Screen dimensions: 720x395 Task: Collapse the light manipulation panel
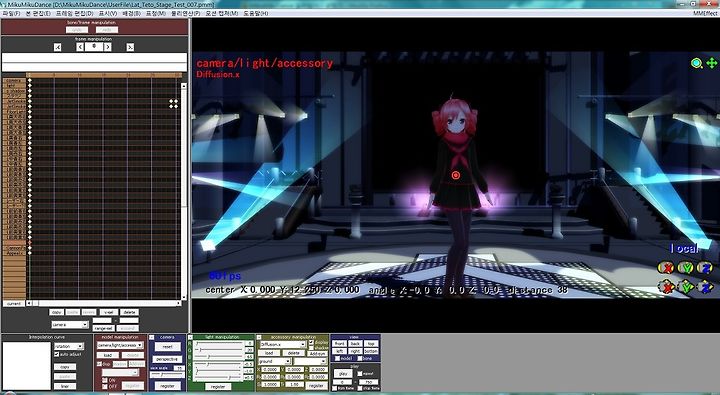[x=190, y=338]
